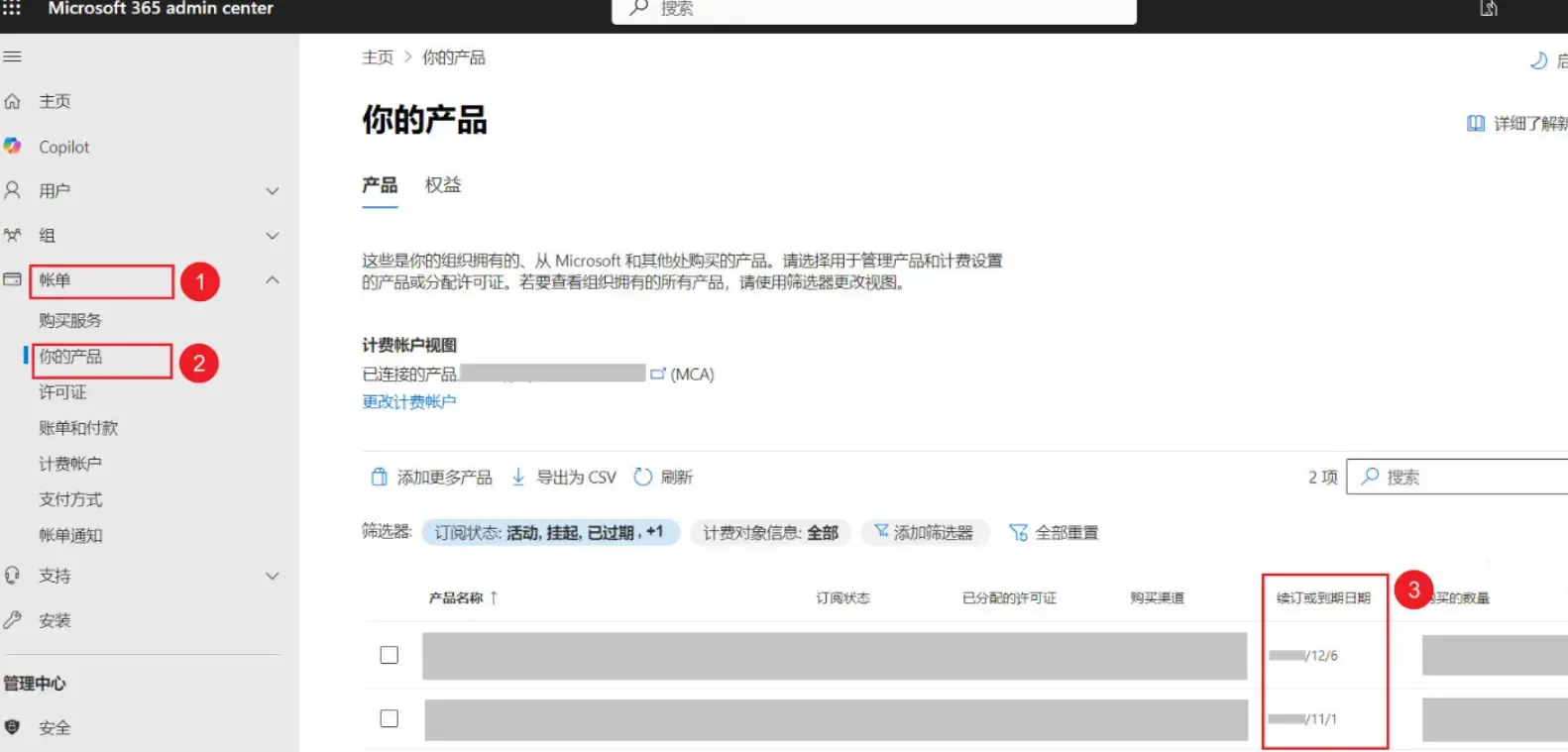Screen dimensions: 1568x752
Task: Click the 更改计费帐户 link
Action: click(408, 401)
